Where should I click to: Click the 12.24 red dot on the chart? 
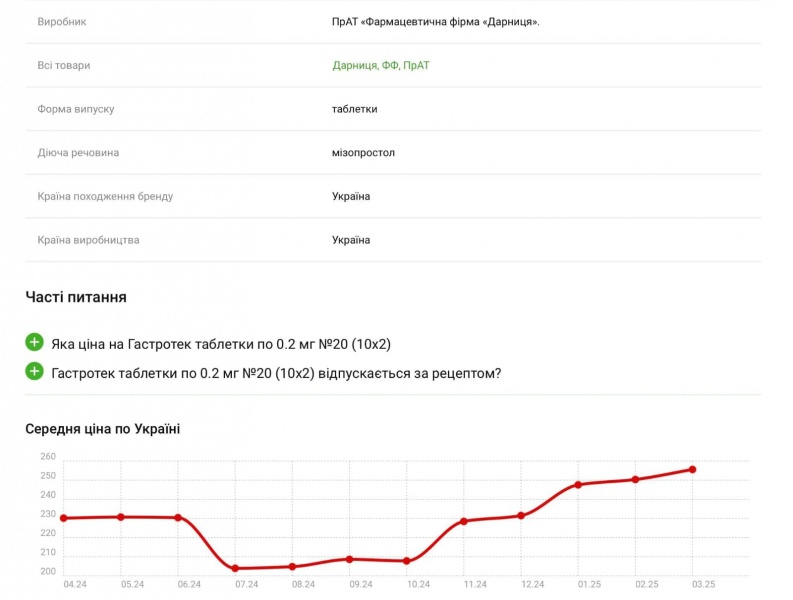[520, 516]
